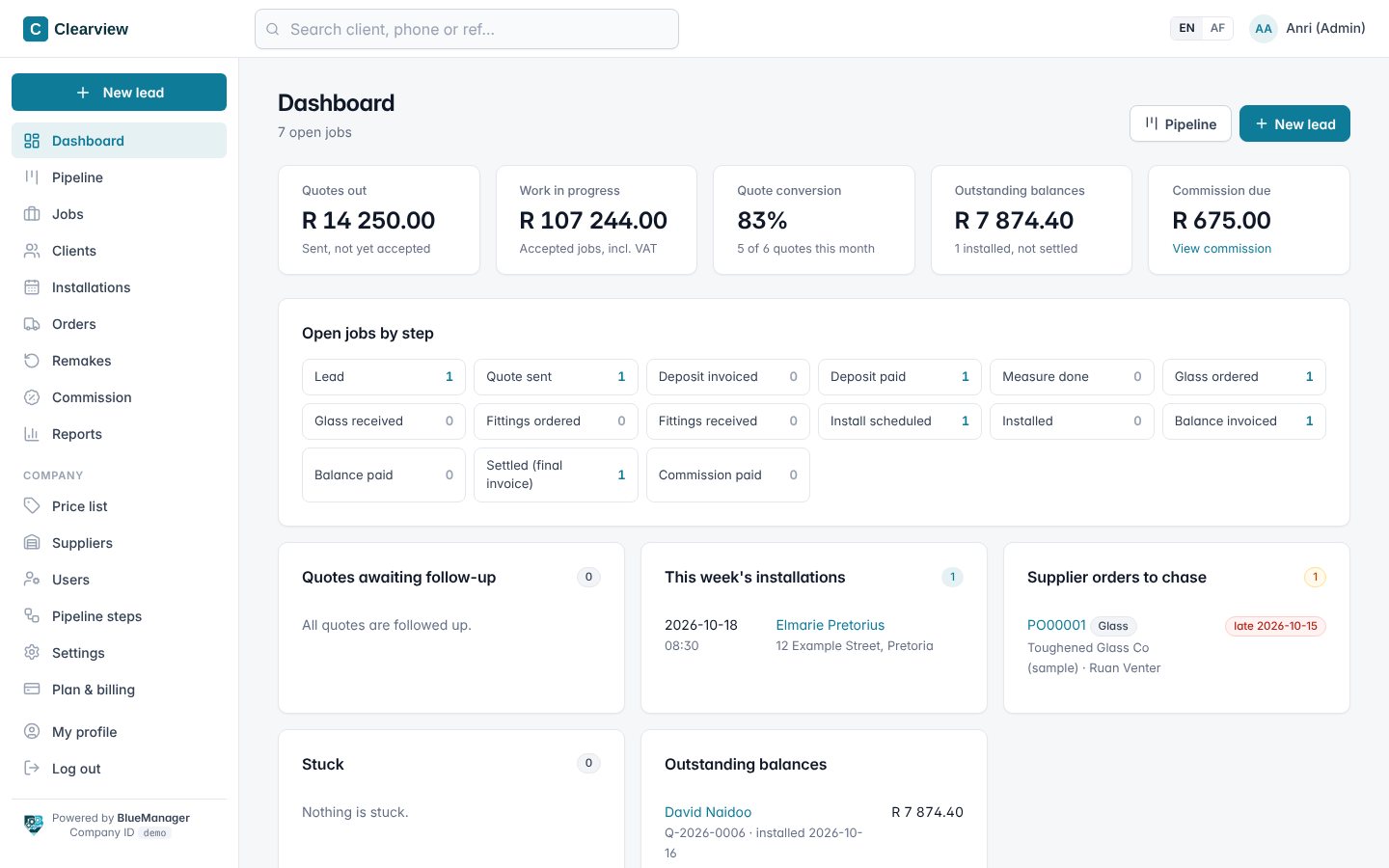The width and height of the screenshot is (1389, 868).
Task: Click the Settings gear icon
Action: point(32,653)
